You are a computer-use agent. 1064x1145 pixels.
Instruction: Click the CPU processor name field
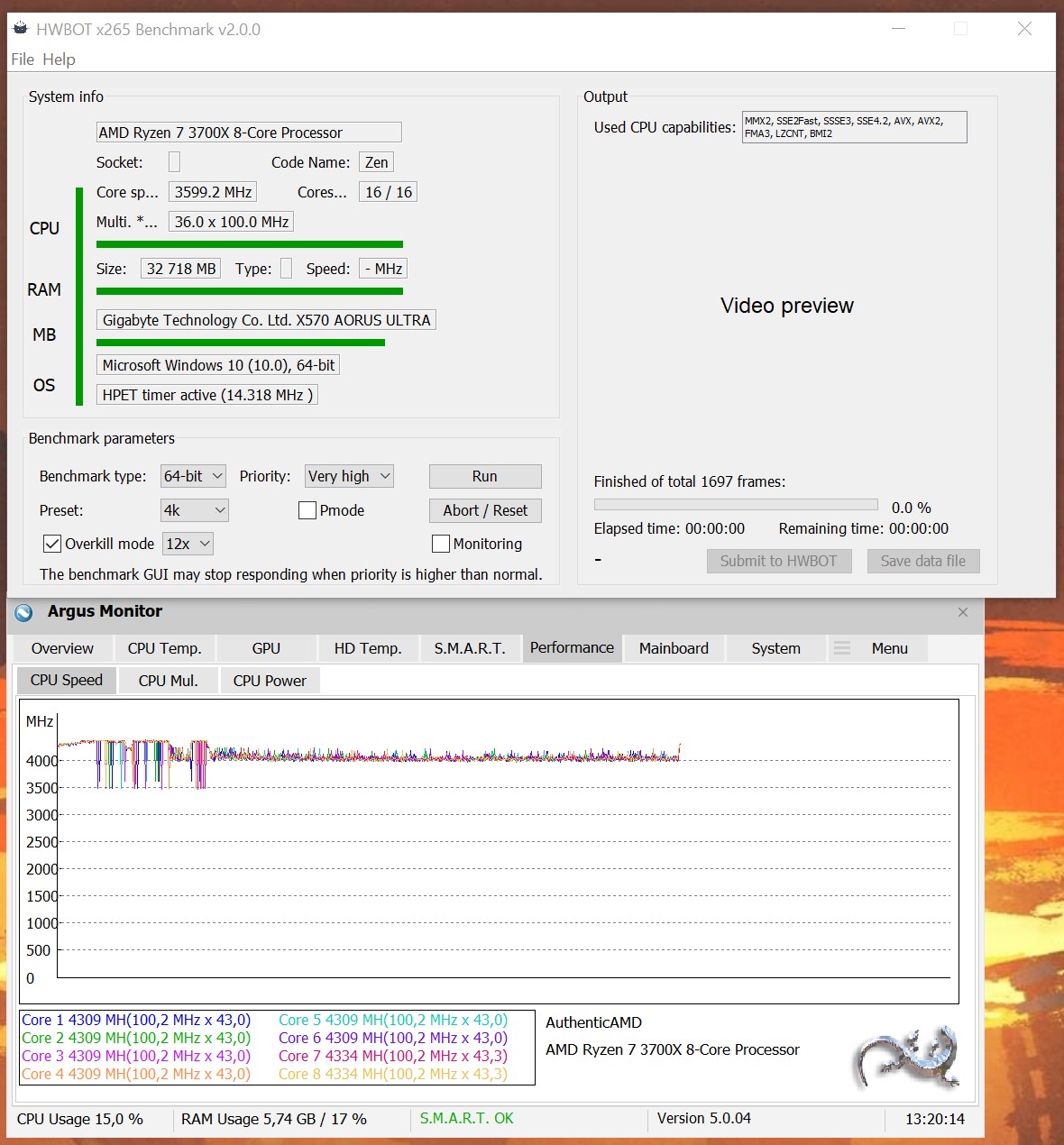[x=249, y=133]
